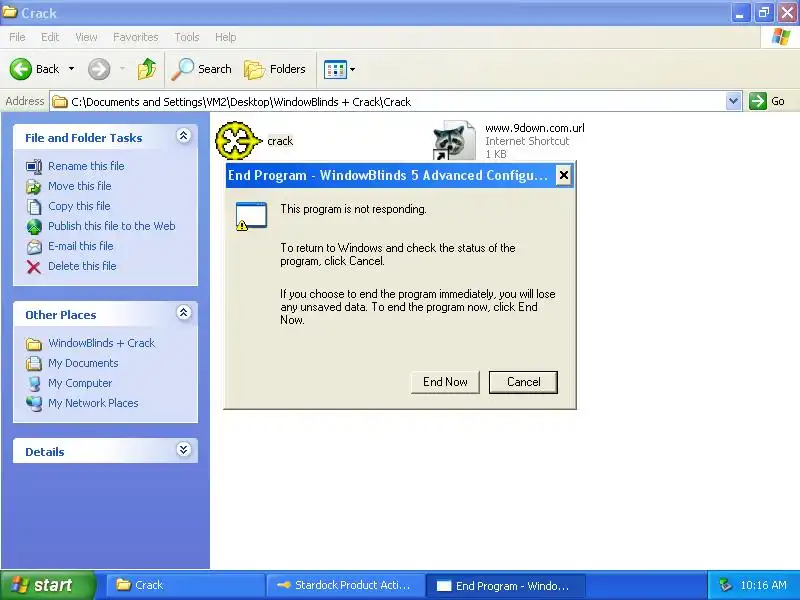800x600 pixels.
Task: Click the Views icon button
Action: pos(335,69)
